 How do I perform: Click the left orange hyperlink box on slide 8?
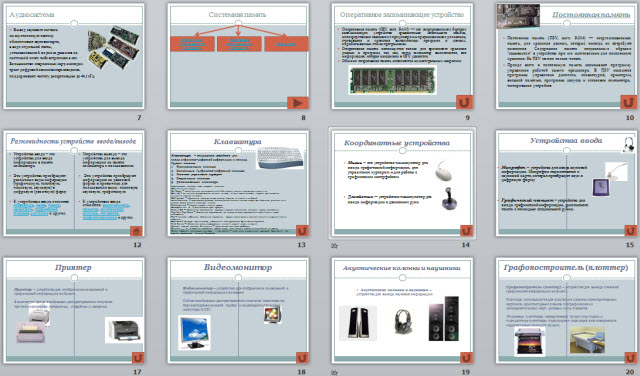pyautogui.click(x=192, y=44)
